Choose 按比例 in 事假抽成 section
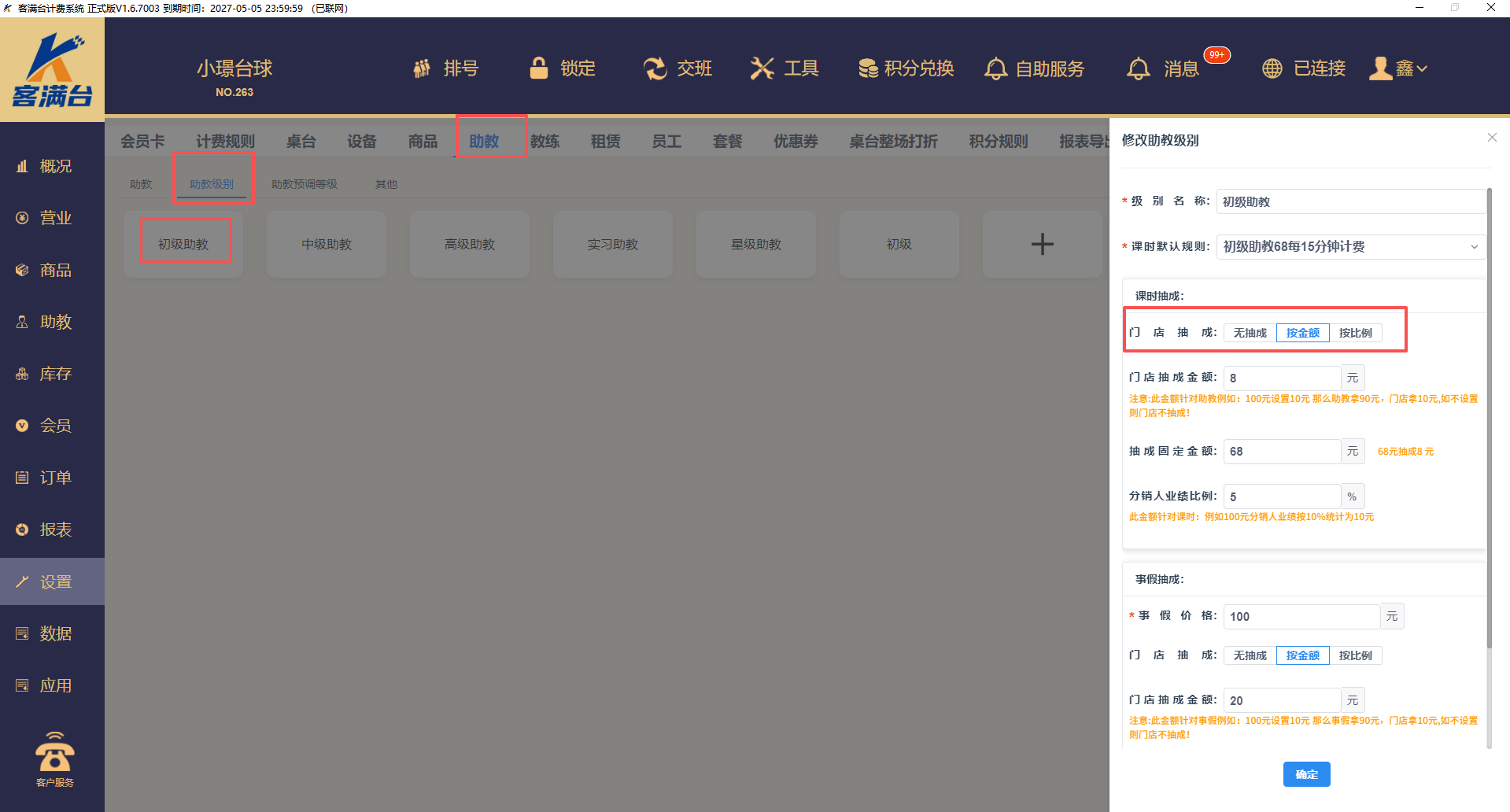Viewport: 1510px width, 812px height. [1355, 655]
